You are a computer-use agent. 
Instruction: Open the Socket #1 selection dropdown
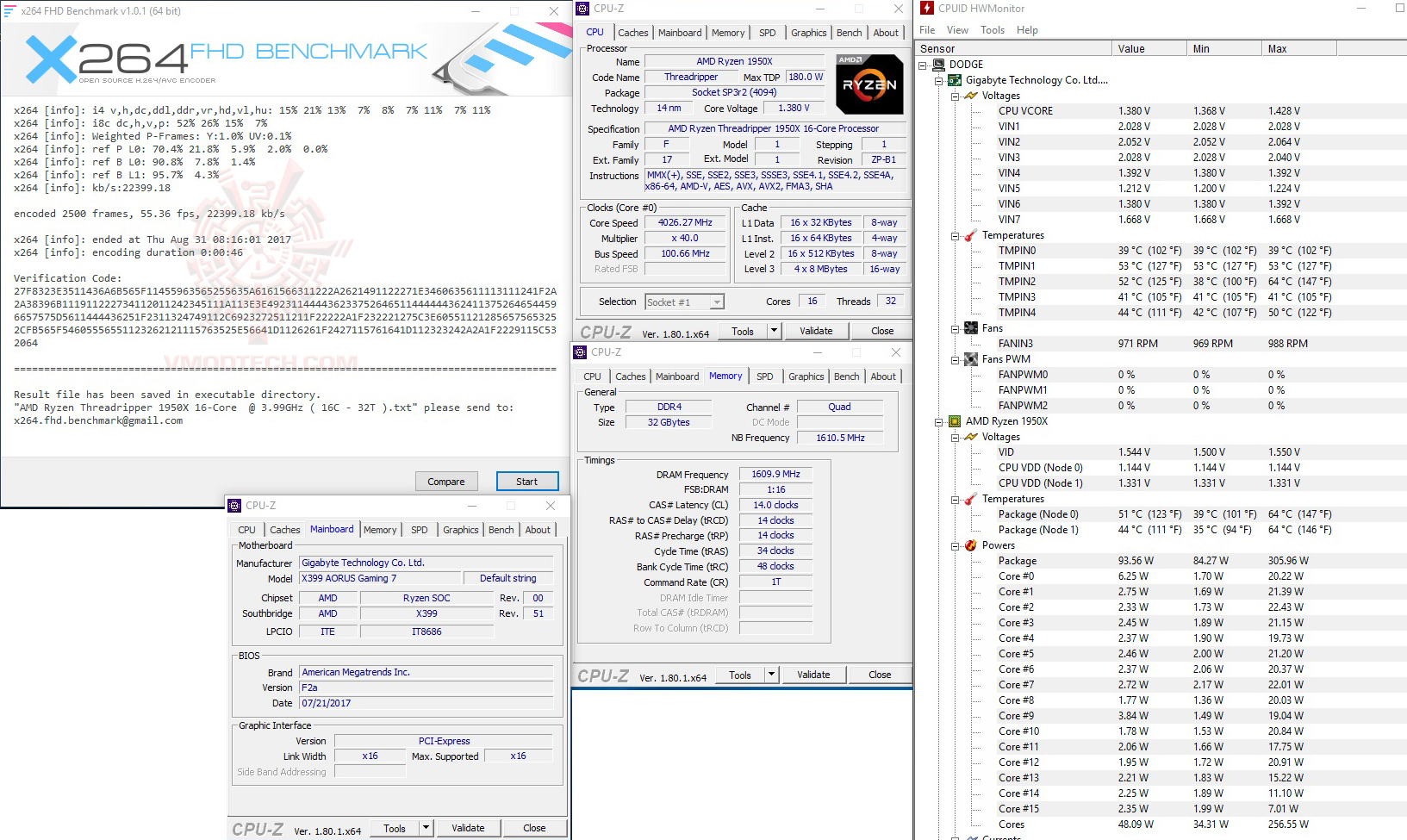coord(716,302)
